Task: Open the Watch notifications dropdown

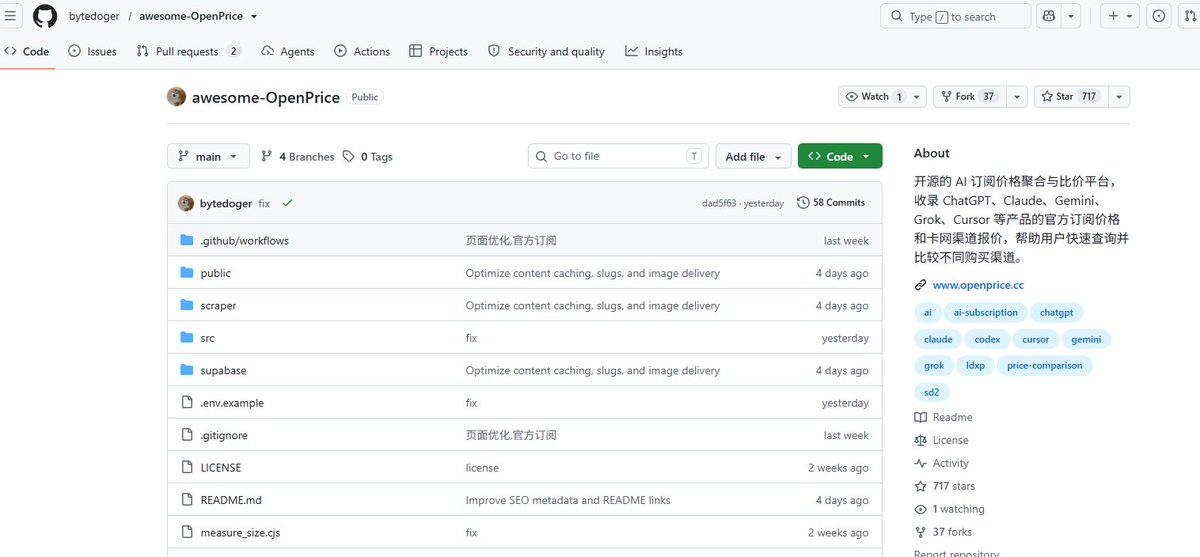Action: pyautogui.click(x=882, y=97)
